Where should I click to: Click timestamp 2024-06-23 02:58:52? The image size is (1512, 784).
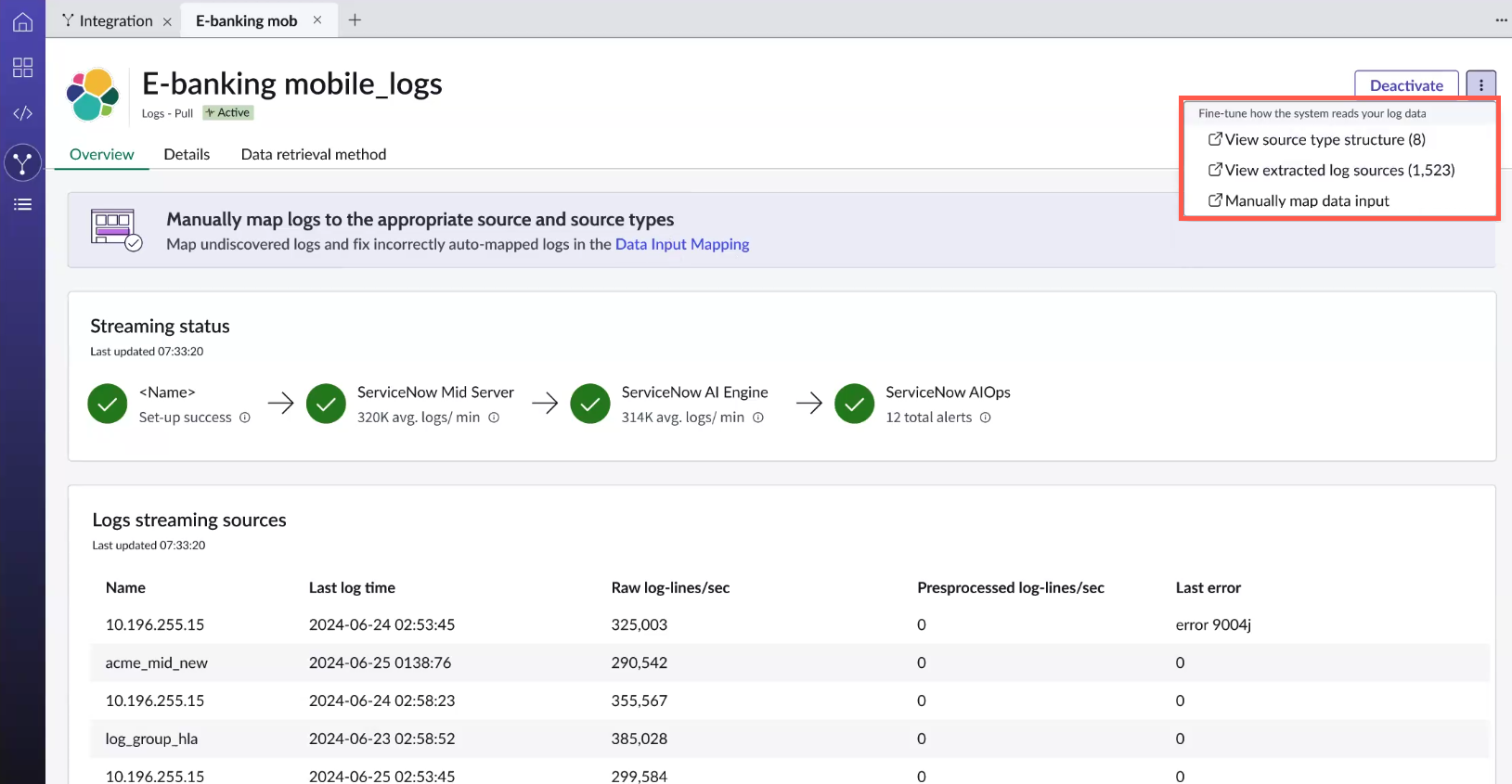(x=382, y=739)
